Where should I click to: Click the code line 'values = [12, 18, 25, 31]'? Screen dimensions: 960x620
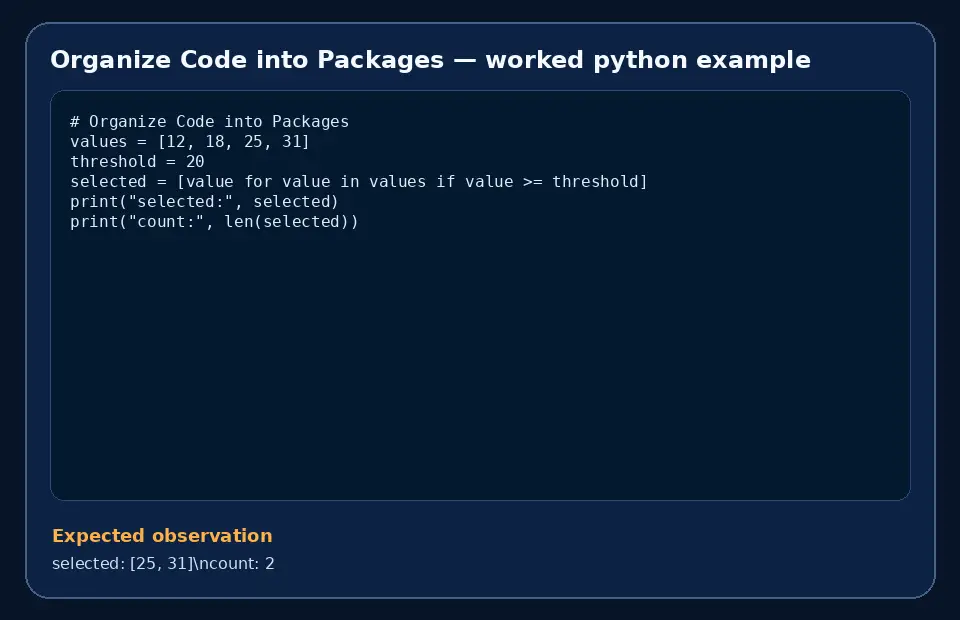tap(190, 142)
